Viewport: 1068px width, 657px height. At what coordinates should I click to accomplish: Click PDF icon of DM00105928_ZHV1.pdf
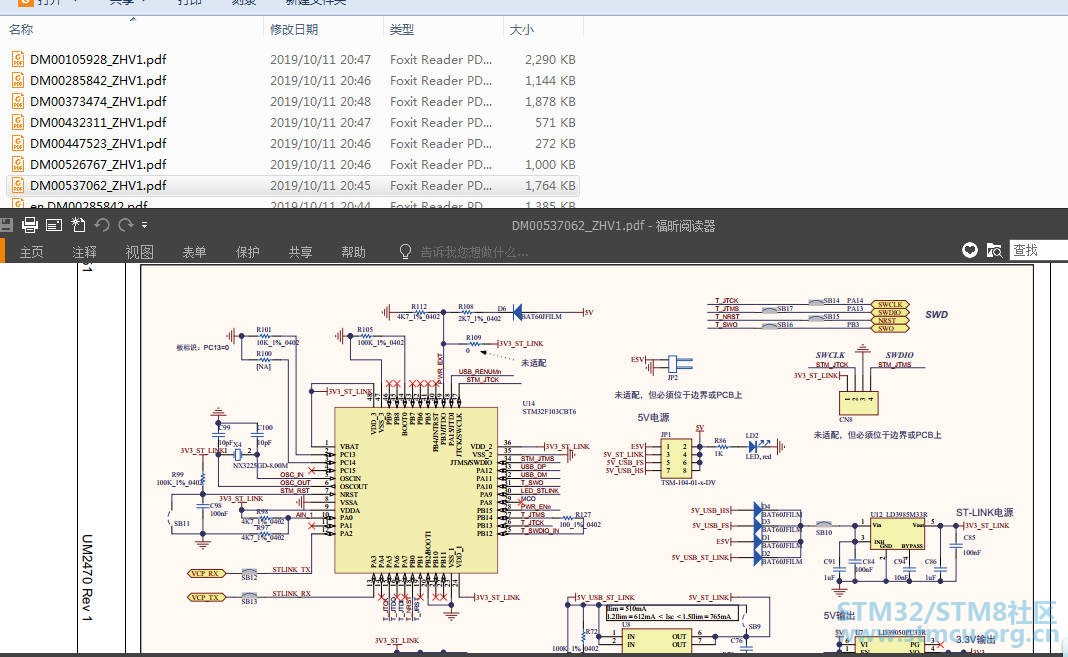18,59
